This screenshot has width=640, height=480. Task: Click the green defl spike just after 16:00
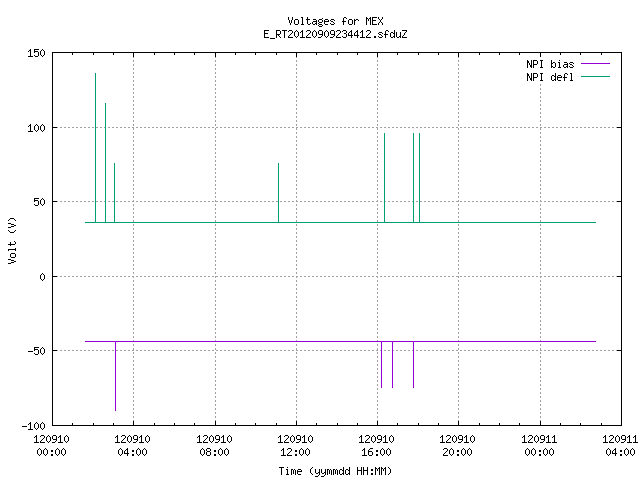pos(384,178)
